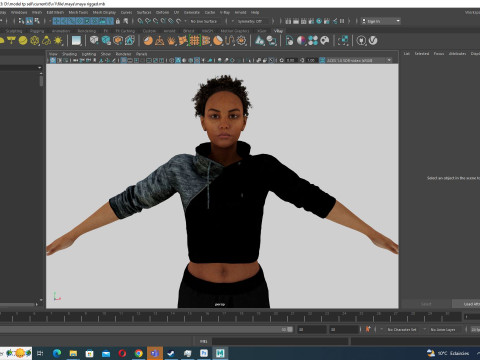Open the Selected menu in Attribute Editor
The image size is (480, 360).
pos(422,53)
